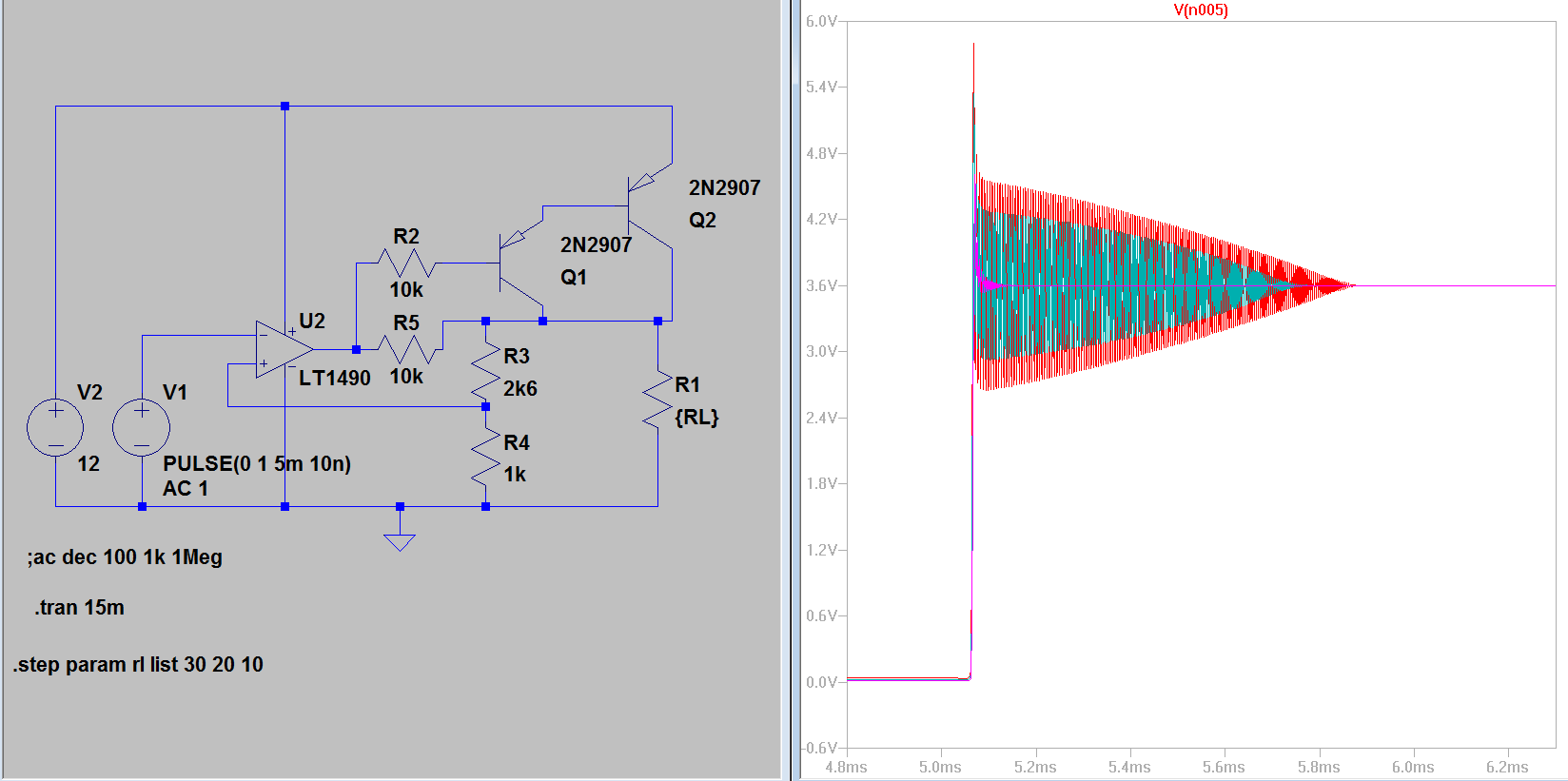This screenshot has height=781, width=1568.
Task: Click the 2N2907 label of Q1
Action: coord(597,245)
